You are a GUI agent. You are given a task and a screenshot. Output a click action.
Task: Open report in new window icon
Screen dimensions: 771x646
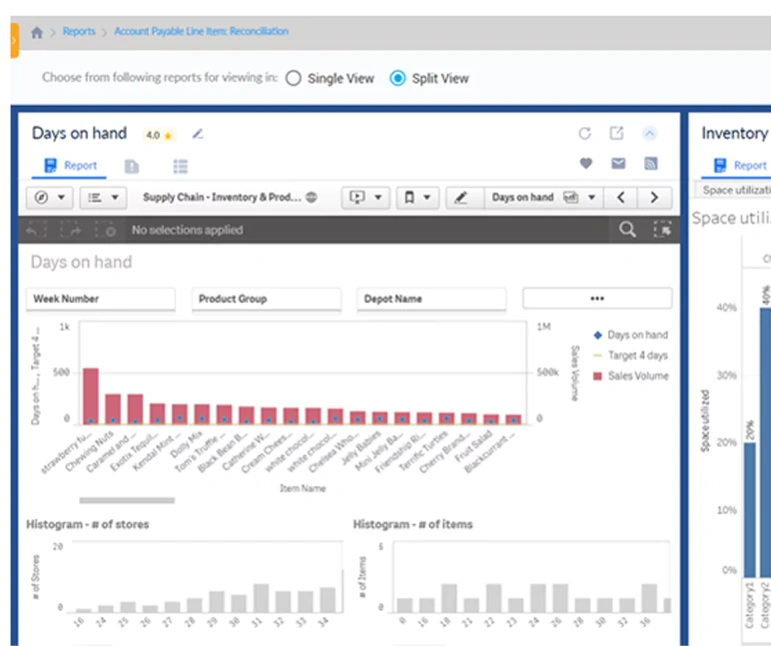click(x=617, y=134)
